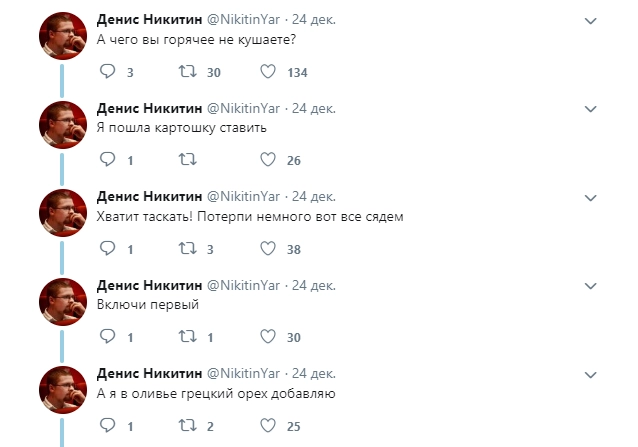Screen dimensions: 638x447
Task: Reply to the tweet "А чего вы горячее не кушаете?"
Action: 108,72
